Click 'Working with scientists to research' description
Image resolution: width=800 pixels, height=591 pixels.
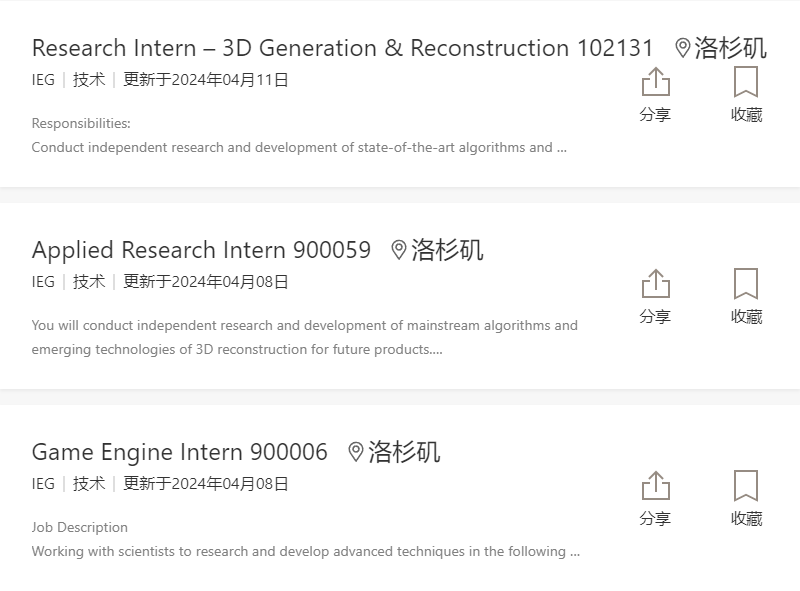(x=306, y=551)
